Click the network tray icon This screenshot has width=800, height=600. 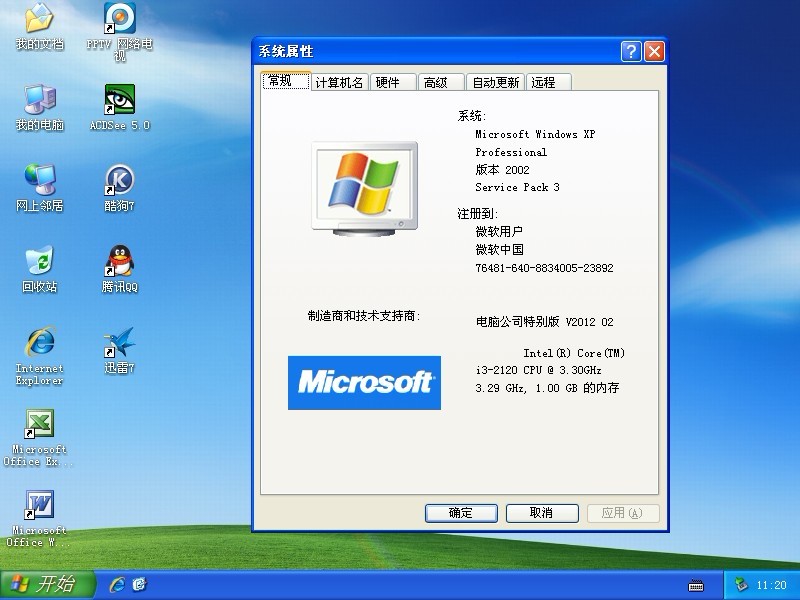(741, 585)
